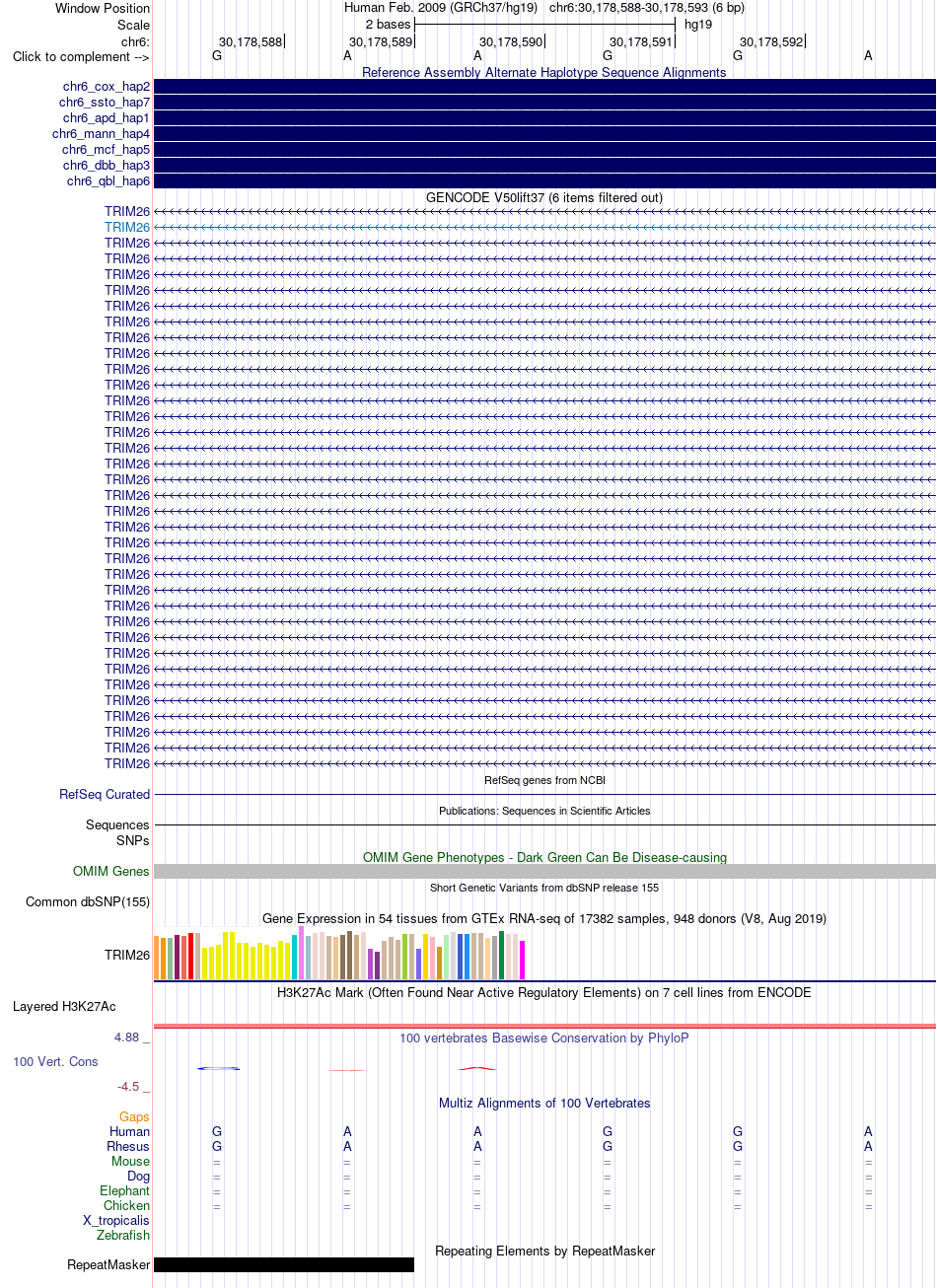Click the dark blue chr6_cox_hap2 alignment bar
The width and height of the screenshot is (937, 1288).
click(544, 87)
